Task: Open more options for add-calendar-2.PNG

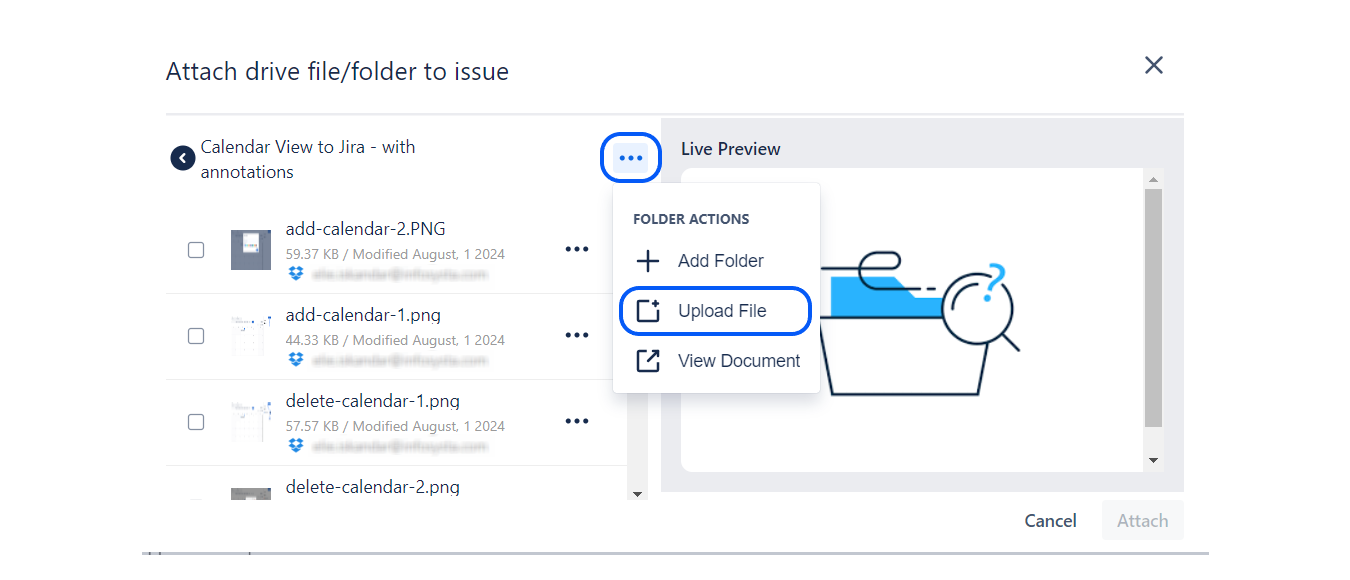Action: pos(576,249)
